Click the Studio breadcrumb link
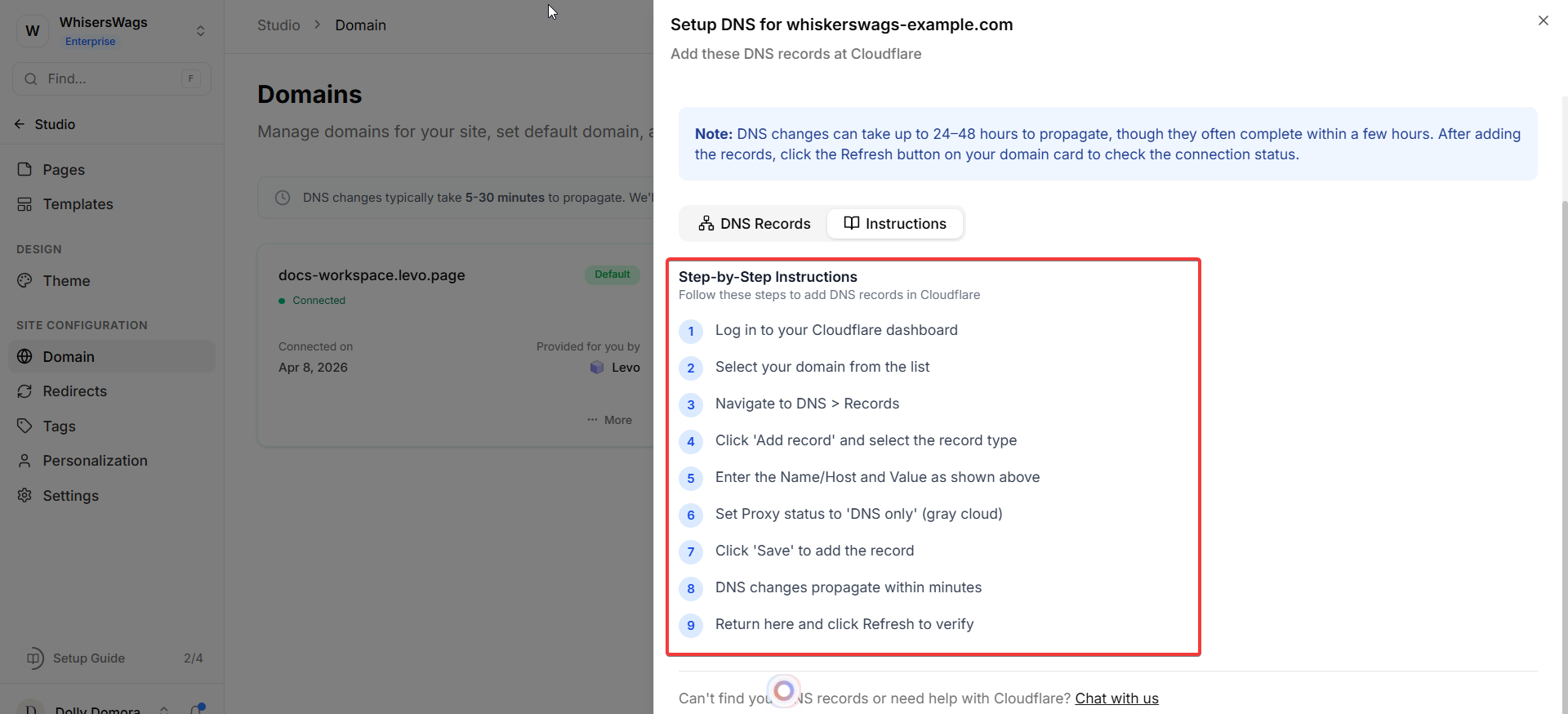Screen dimensions: 1568x714 278,25
